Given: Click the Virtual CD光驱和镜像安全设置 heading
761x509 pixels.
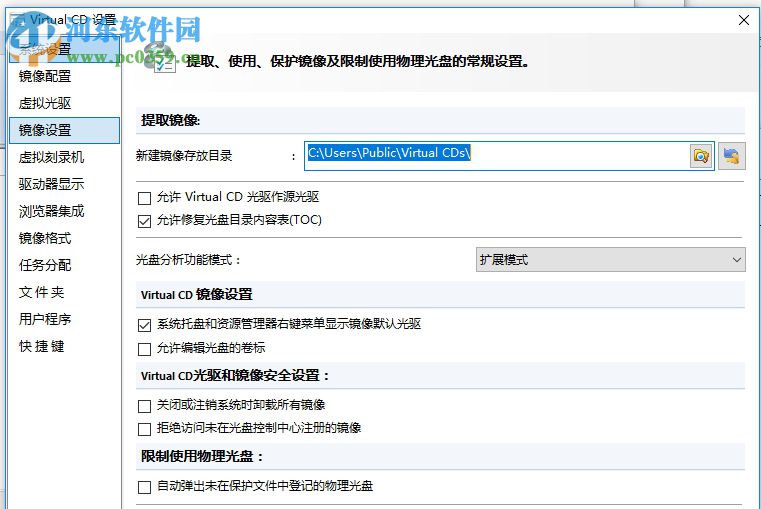Looking at the screenshot, I should pyautogui.click(x=235, y=376).
